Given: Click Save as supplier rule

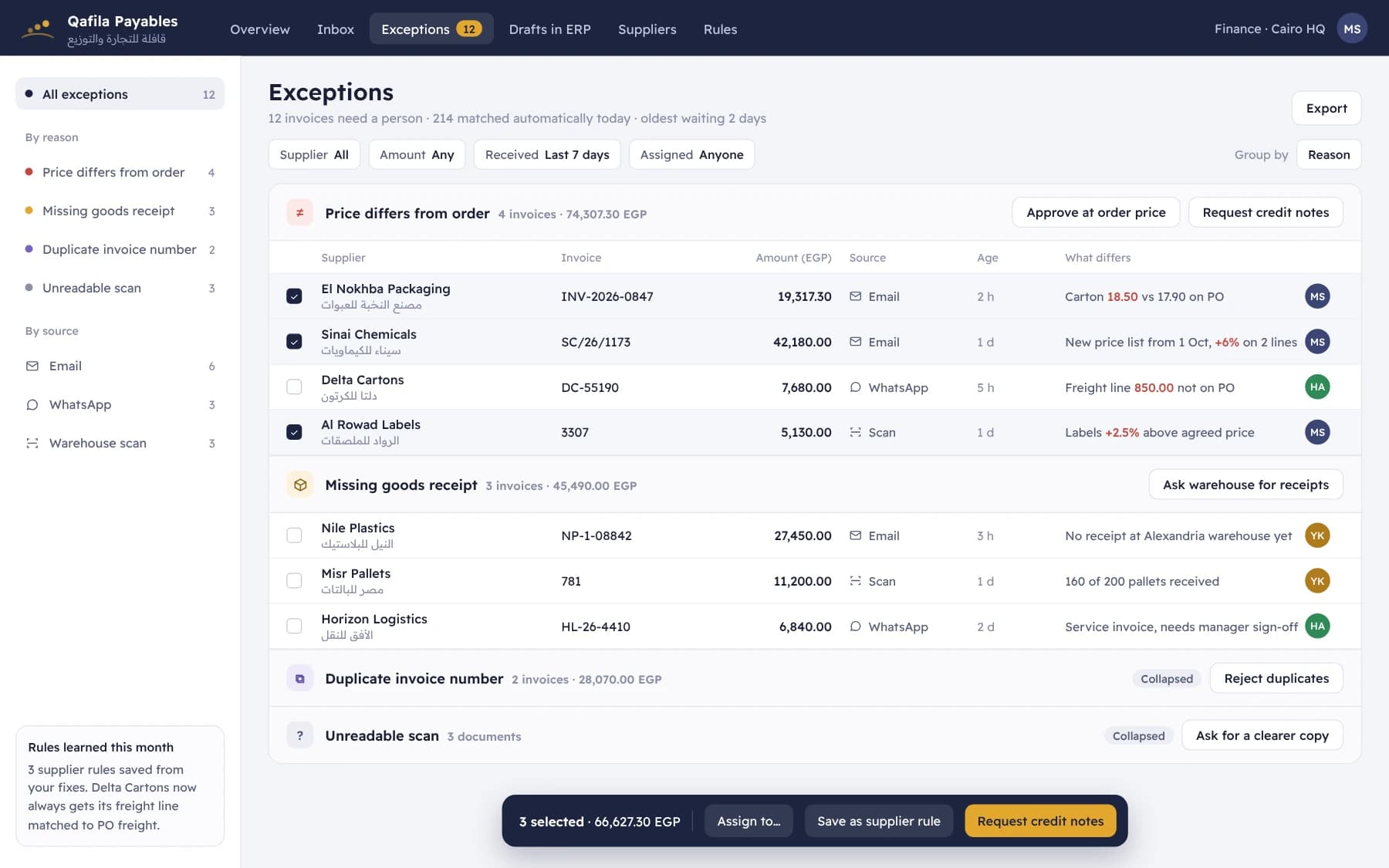Looking at the screenshot, I should (879, 821).
